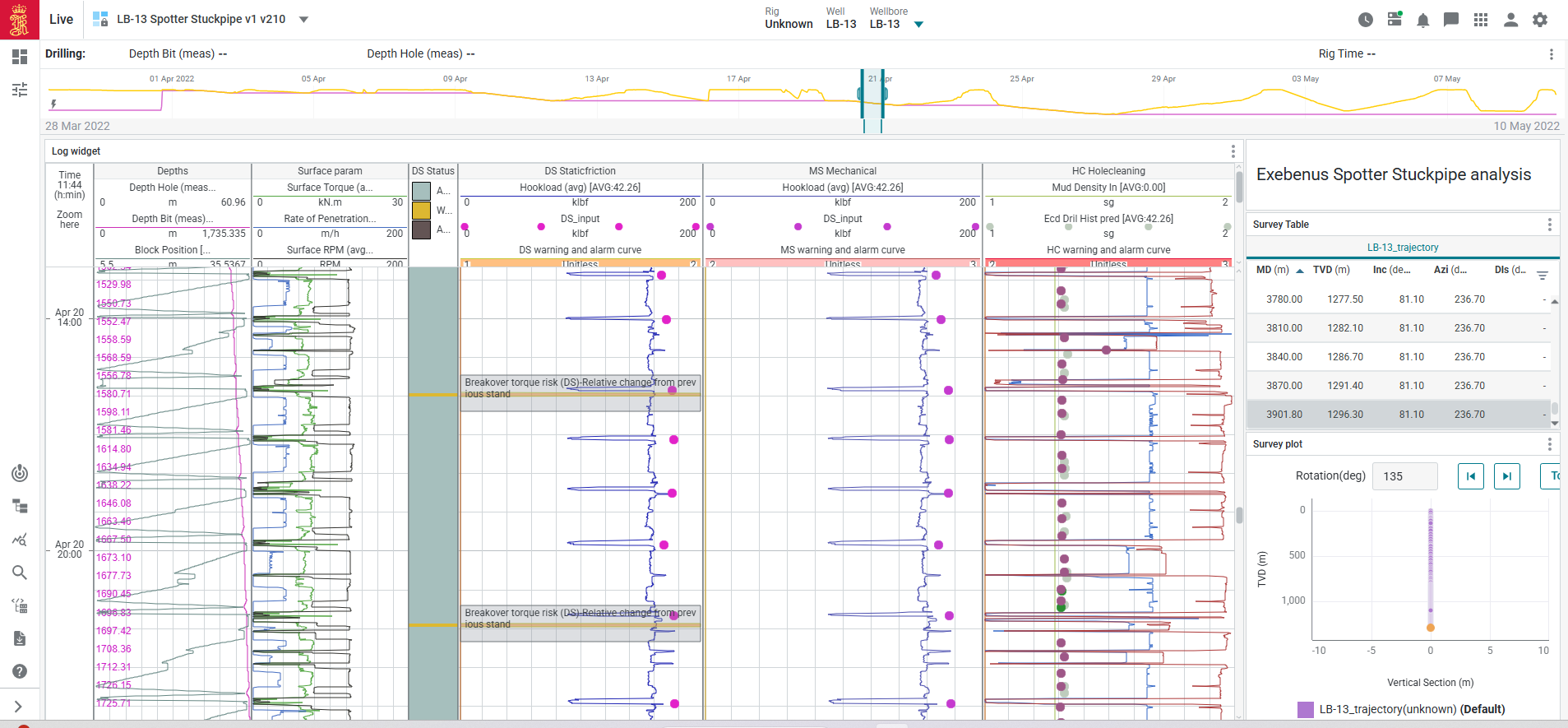Toggle the LB-13_trajectory legend series swatch
The image size is (1568, 728).
tap(1305, 709)
